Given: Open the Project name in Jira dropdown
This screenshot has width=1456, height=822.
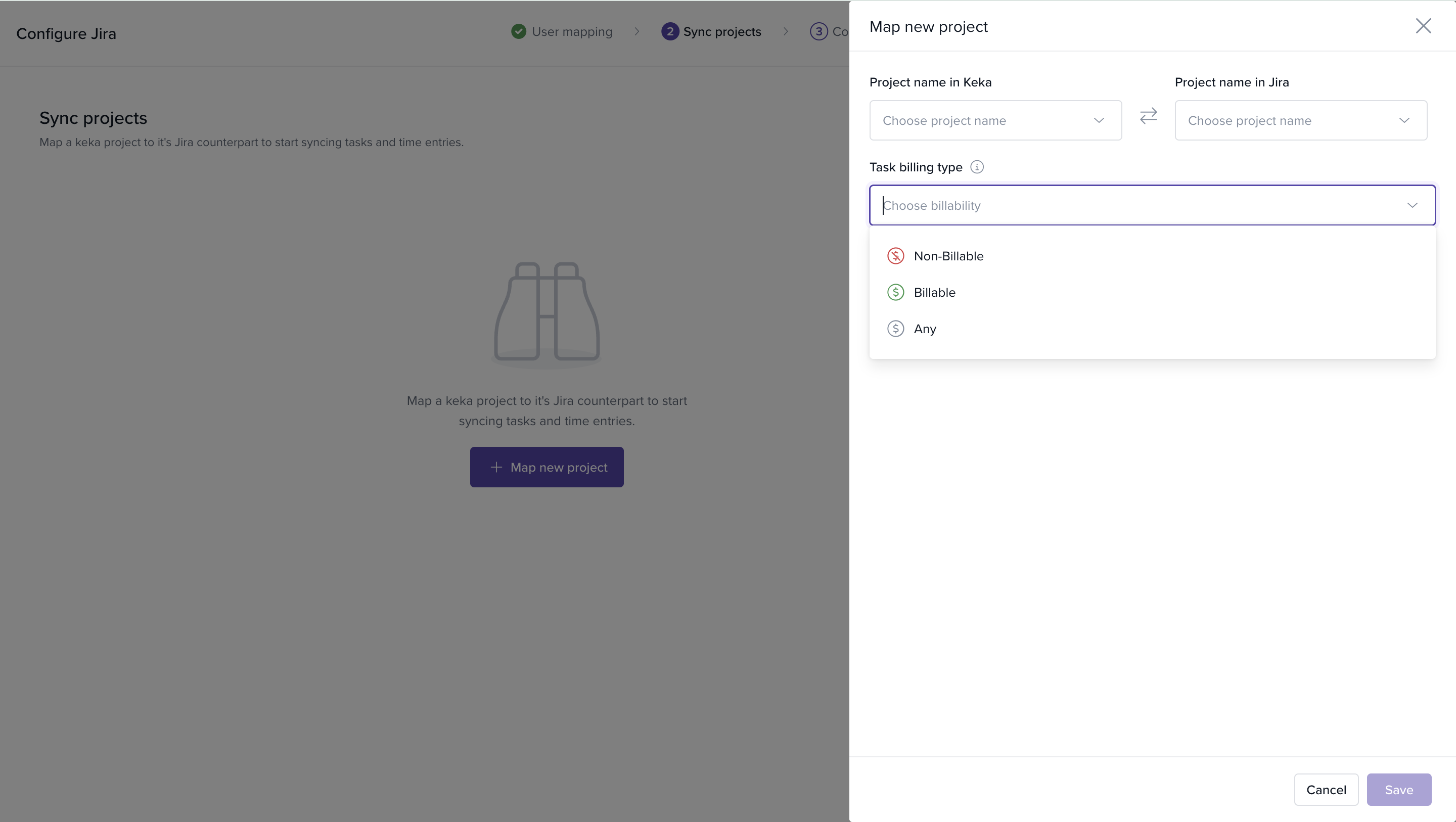Looking at the screenshot, I should click(x=1301, y=120).
